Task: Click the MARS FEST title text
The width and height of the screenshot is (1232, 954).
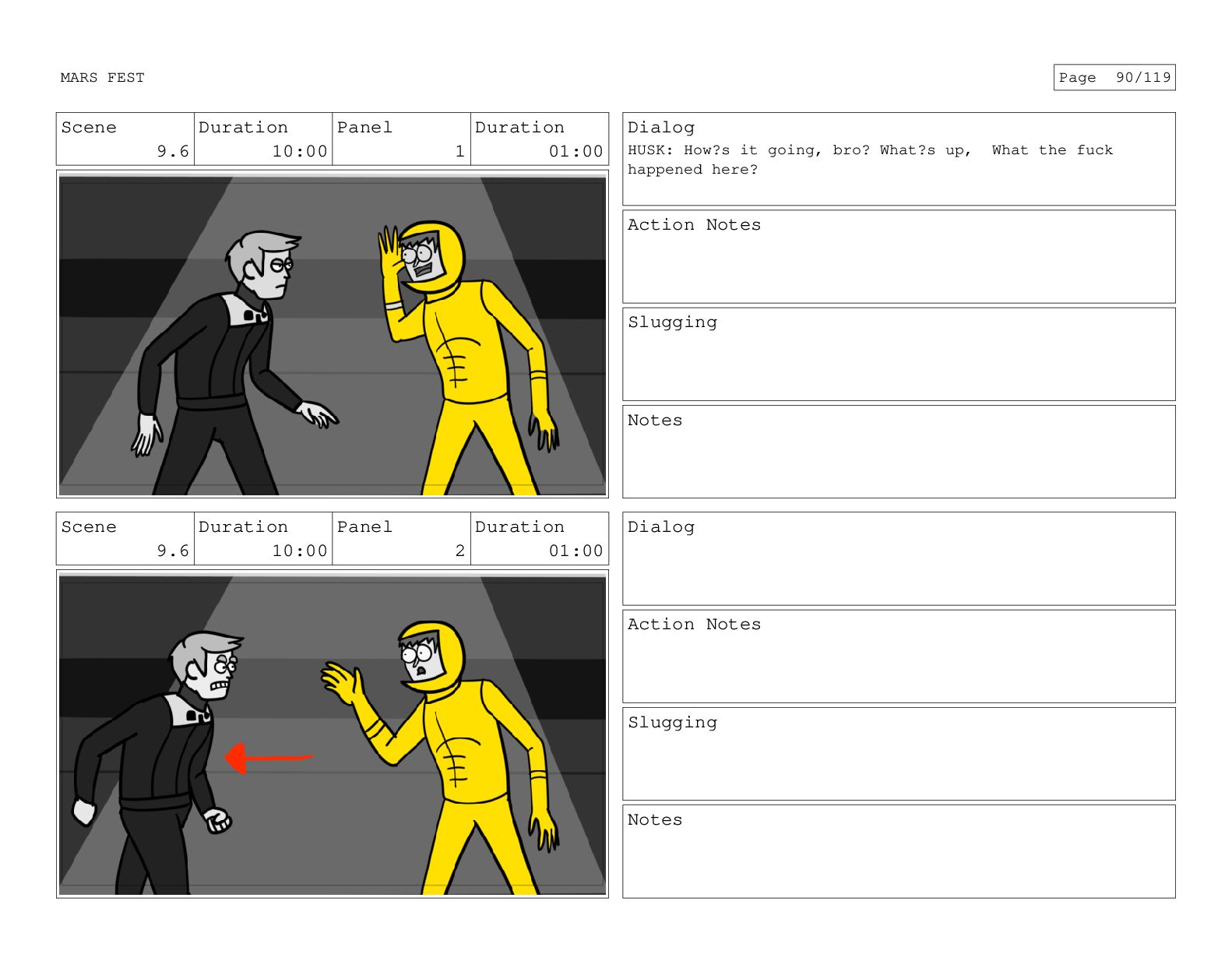Action: tap(102, 78)
